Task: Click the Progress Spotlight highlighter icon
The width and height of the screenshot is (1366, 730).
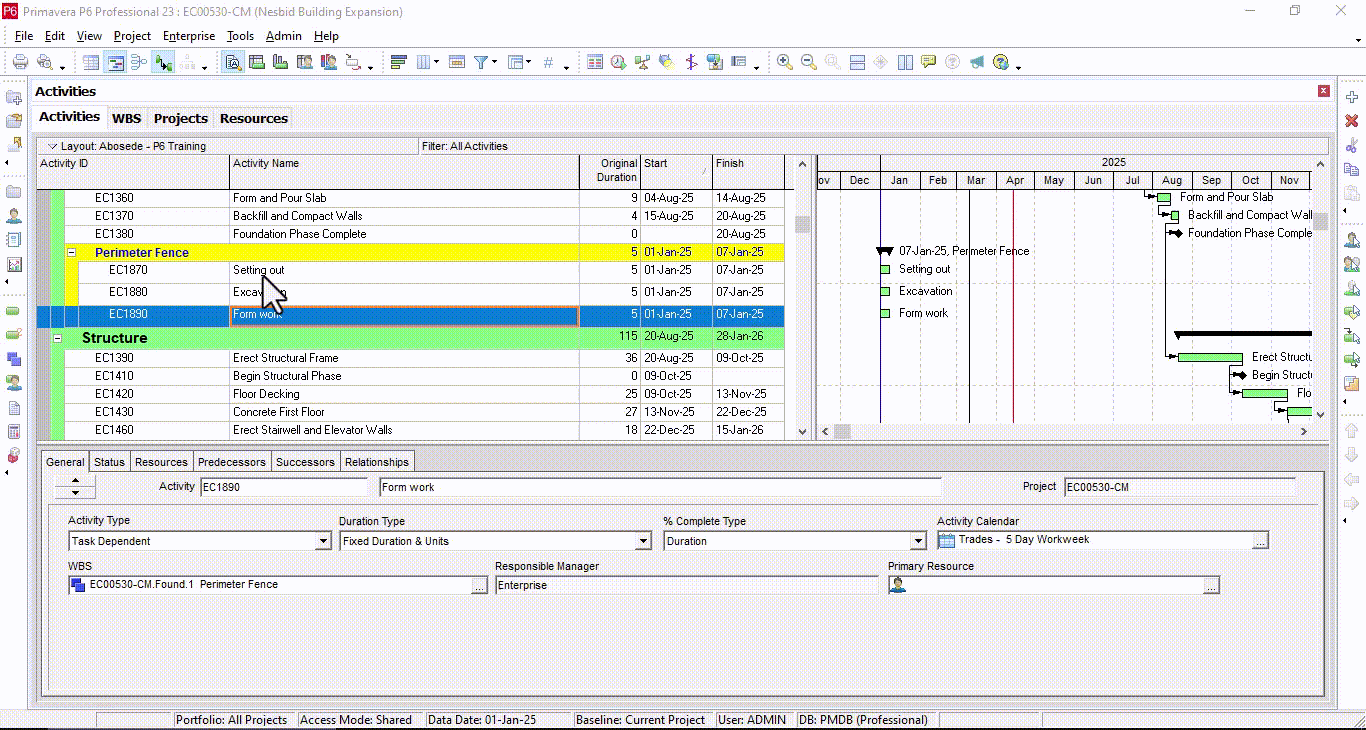Action: [x=667, y=62]
